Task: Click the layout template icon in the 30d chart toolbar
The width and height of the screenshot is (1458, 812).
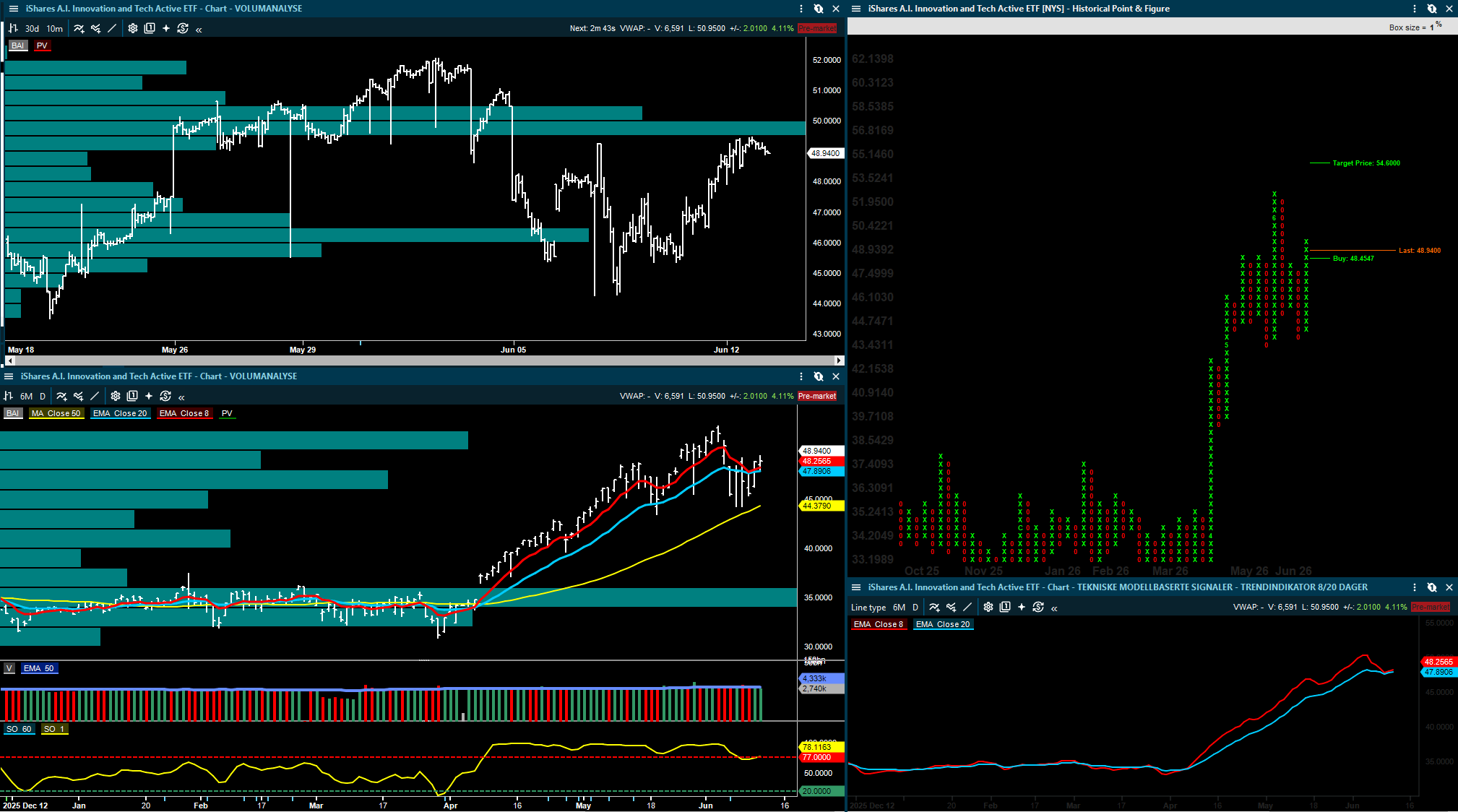Action: (150, 28)
